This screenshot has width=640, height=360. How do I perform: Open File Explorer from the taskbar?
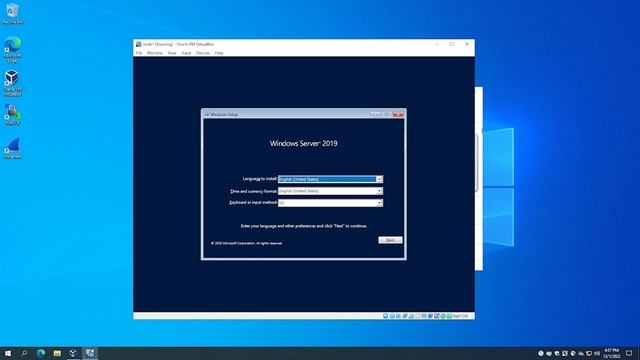(57, 353)
